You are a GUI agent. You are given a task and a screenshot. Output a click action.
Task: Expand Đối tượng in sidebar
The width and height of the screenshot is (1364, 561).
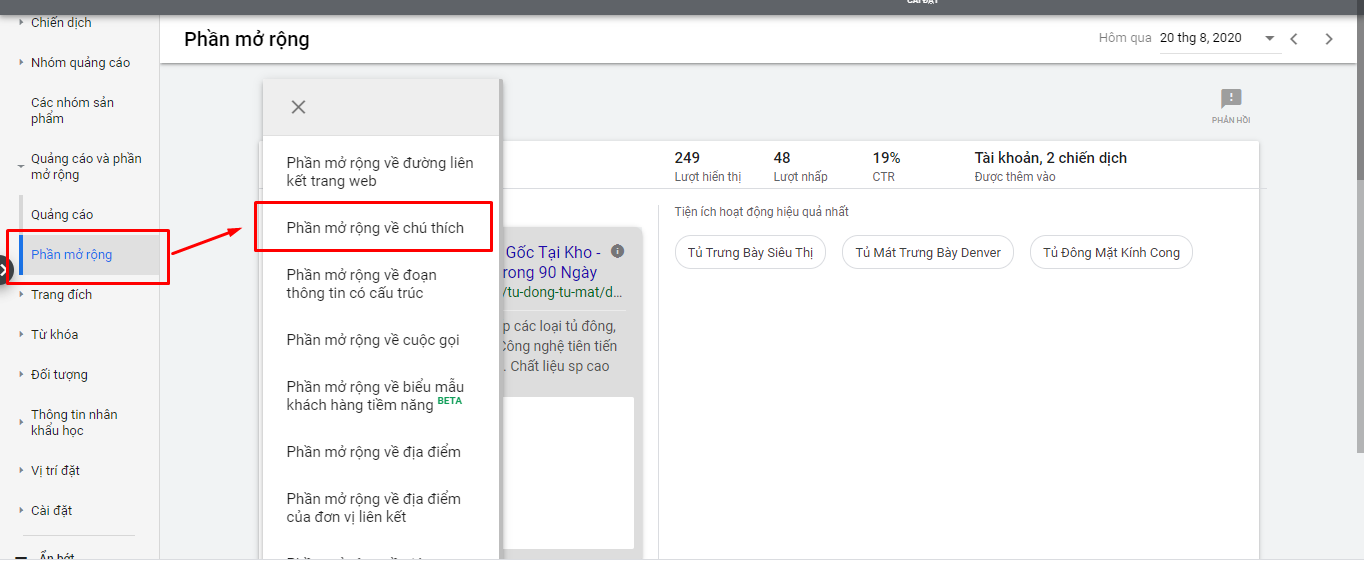tap(22, 374)
